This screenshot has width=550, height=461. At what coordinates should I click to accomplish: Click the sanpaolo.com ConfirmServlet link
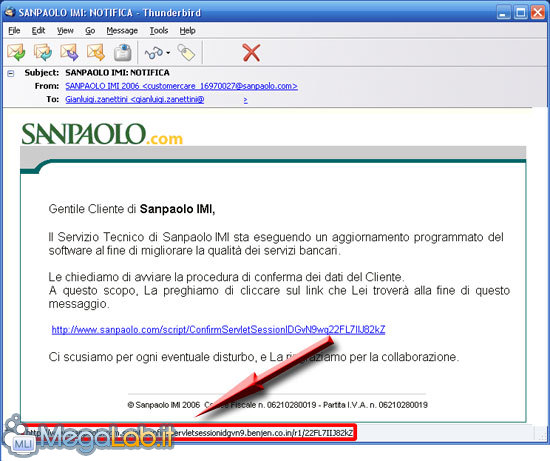point(218,329)
